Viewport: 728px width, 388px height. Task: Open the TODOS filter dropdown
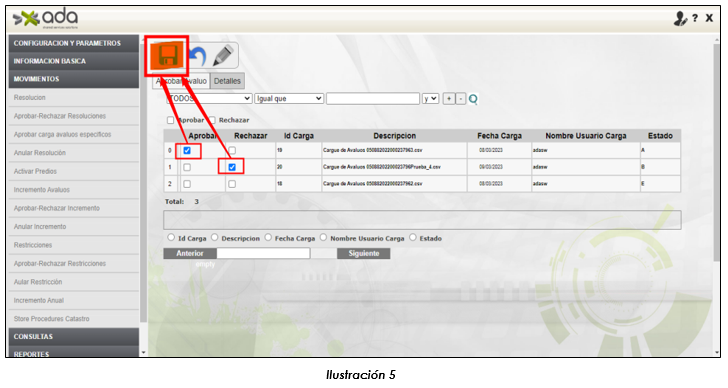tap(209, 99)
